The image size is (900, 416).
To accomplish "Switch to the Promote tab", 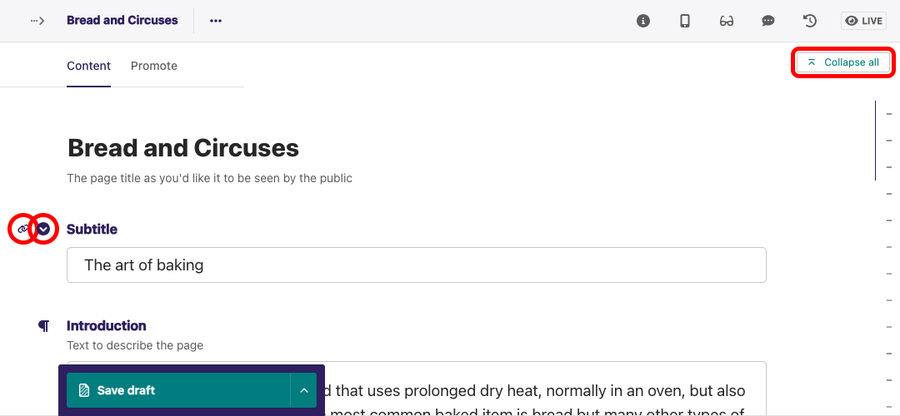I will [154, 66].
